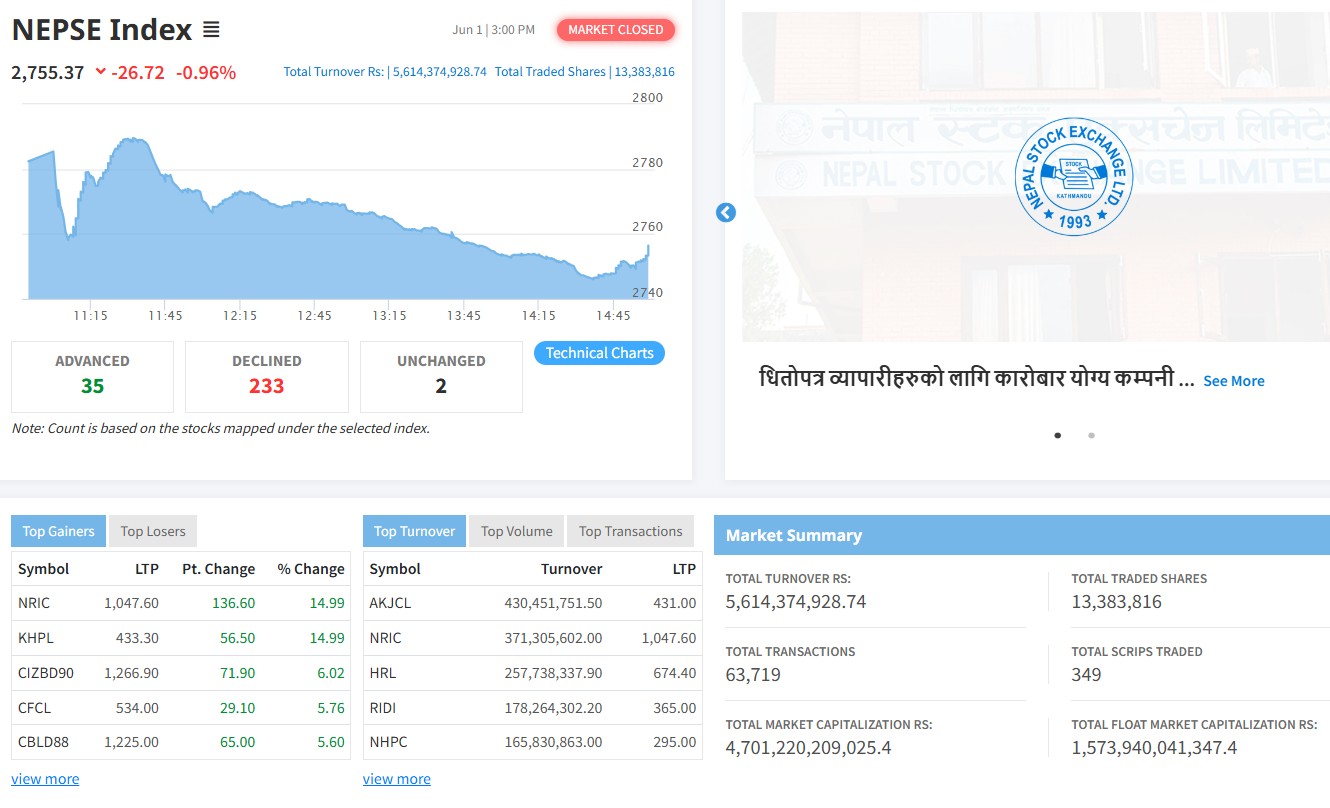Click the % Change column header
The image size is (1330, 808).
point(311,569)
